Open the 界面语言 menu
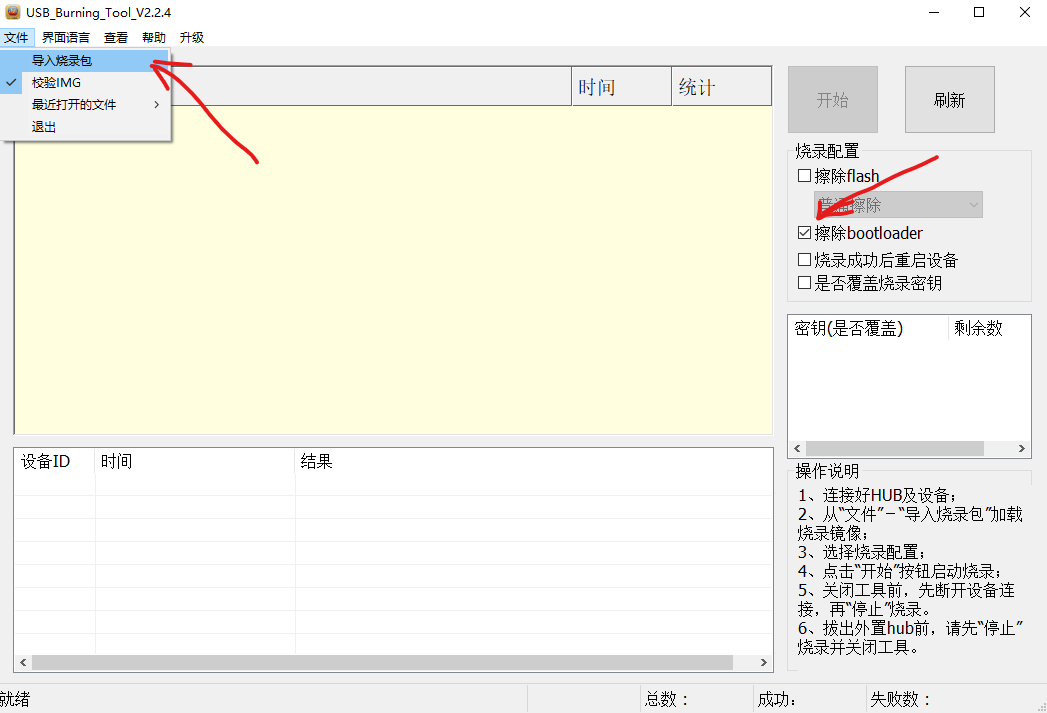 tap(64, 37)
